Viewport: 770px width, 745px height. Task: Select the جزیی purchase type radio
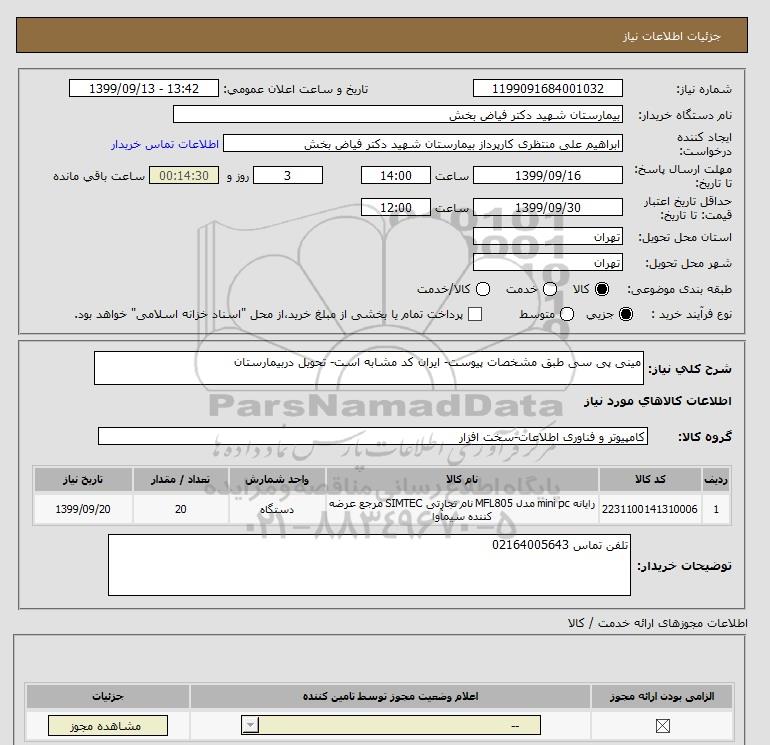626,314
